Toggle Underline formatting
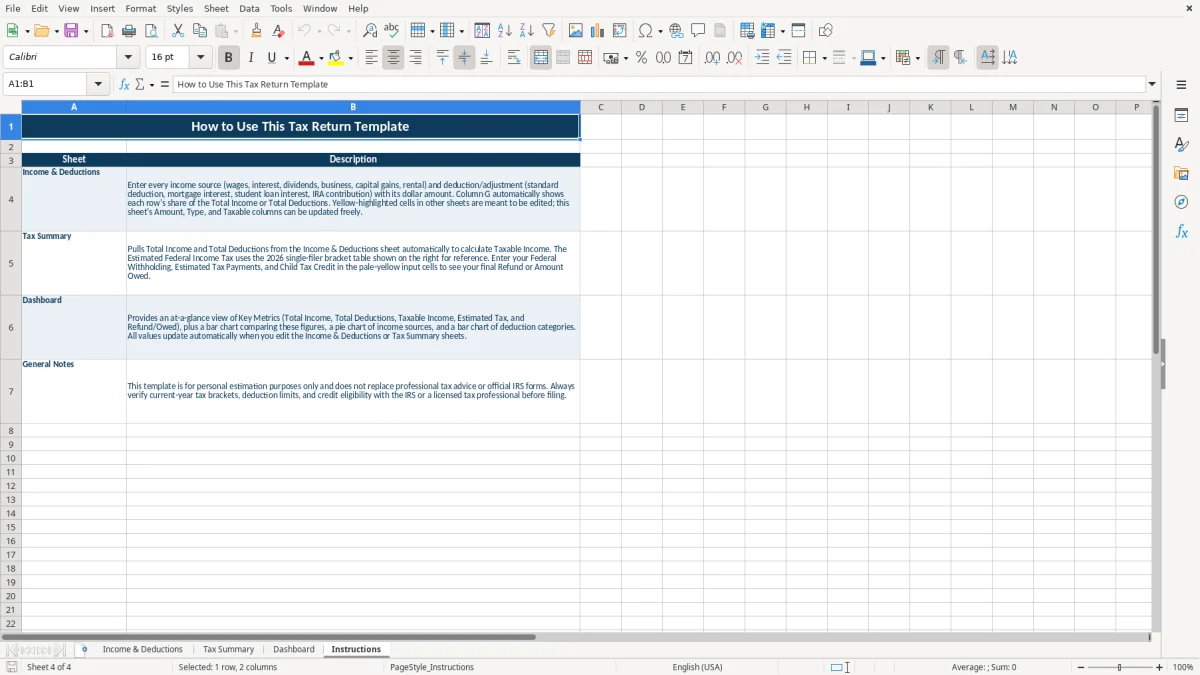The height and width of the screenshot is (675, 1200). 271,58
